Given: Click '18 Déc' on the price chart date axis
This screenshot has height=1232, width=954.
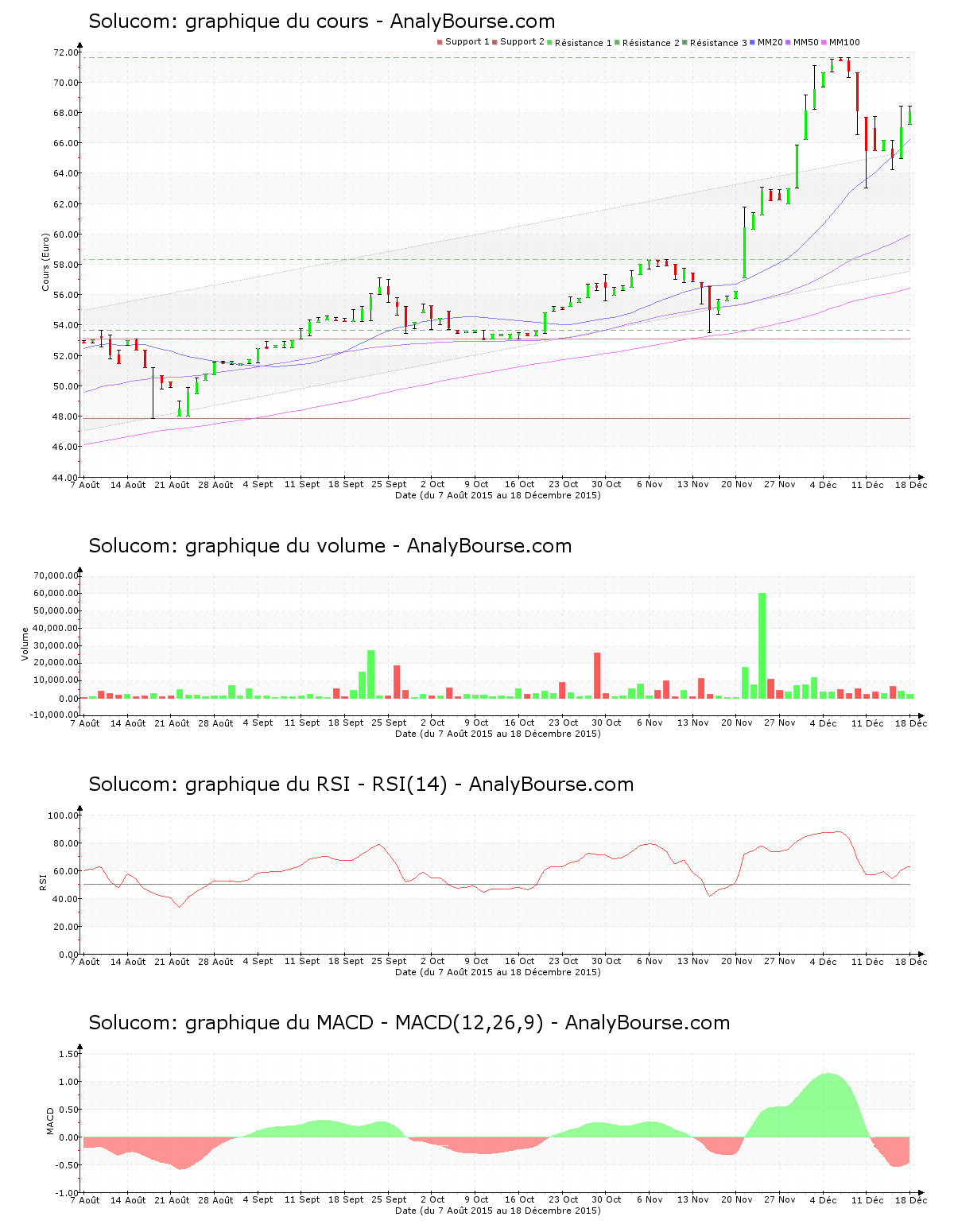Looking at the screenshot, I should pyautogui.click(x=913, y=485).
